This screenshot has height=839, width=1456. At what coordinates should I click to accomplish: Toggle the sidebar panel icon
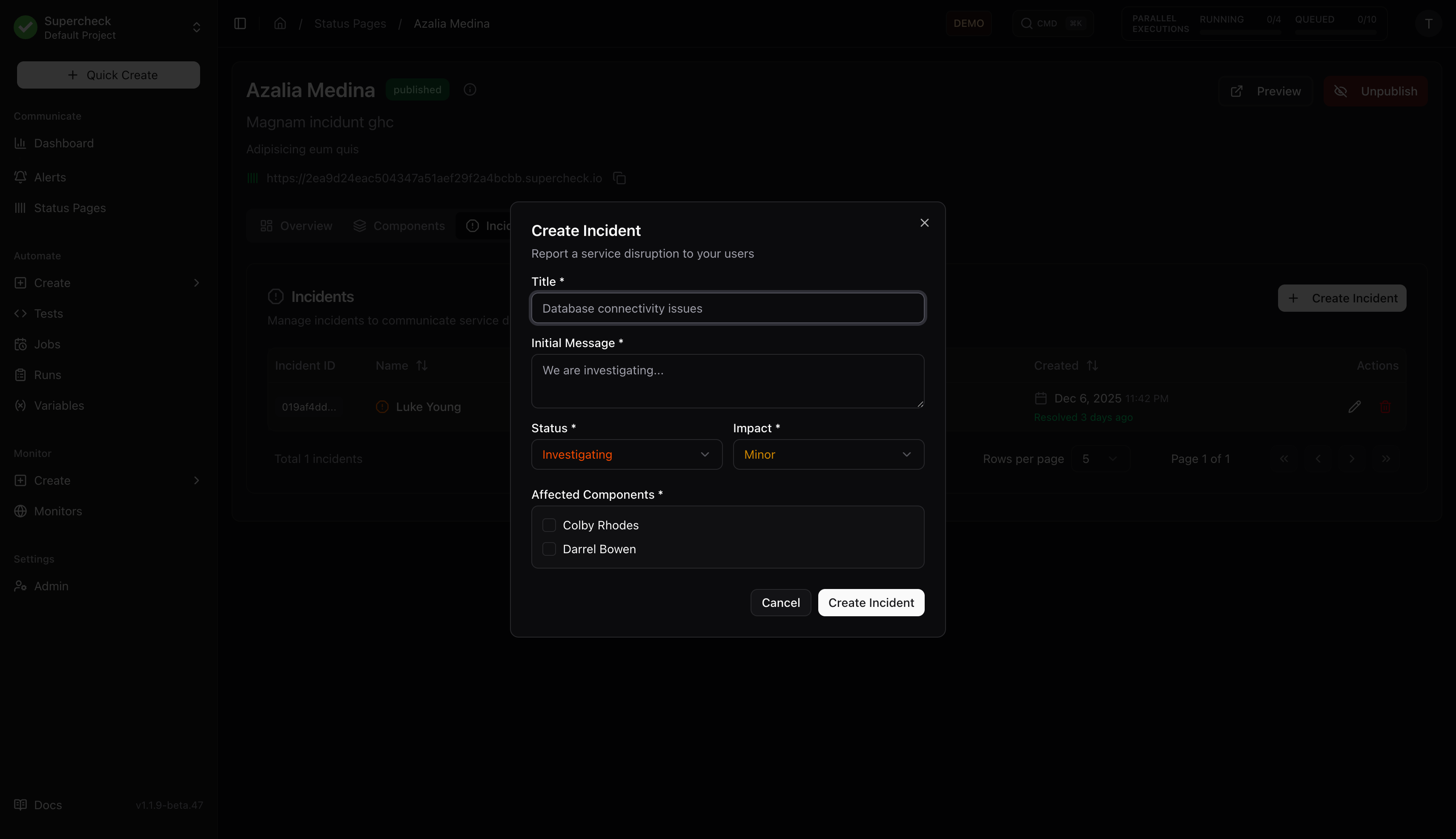(240, 23)
